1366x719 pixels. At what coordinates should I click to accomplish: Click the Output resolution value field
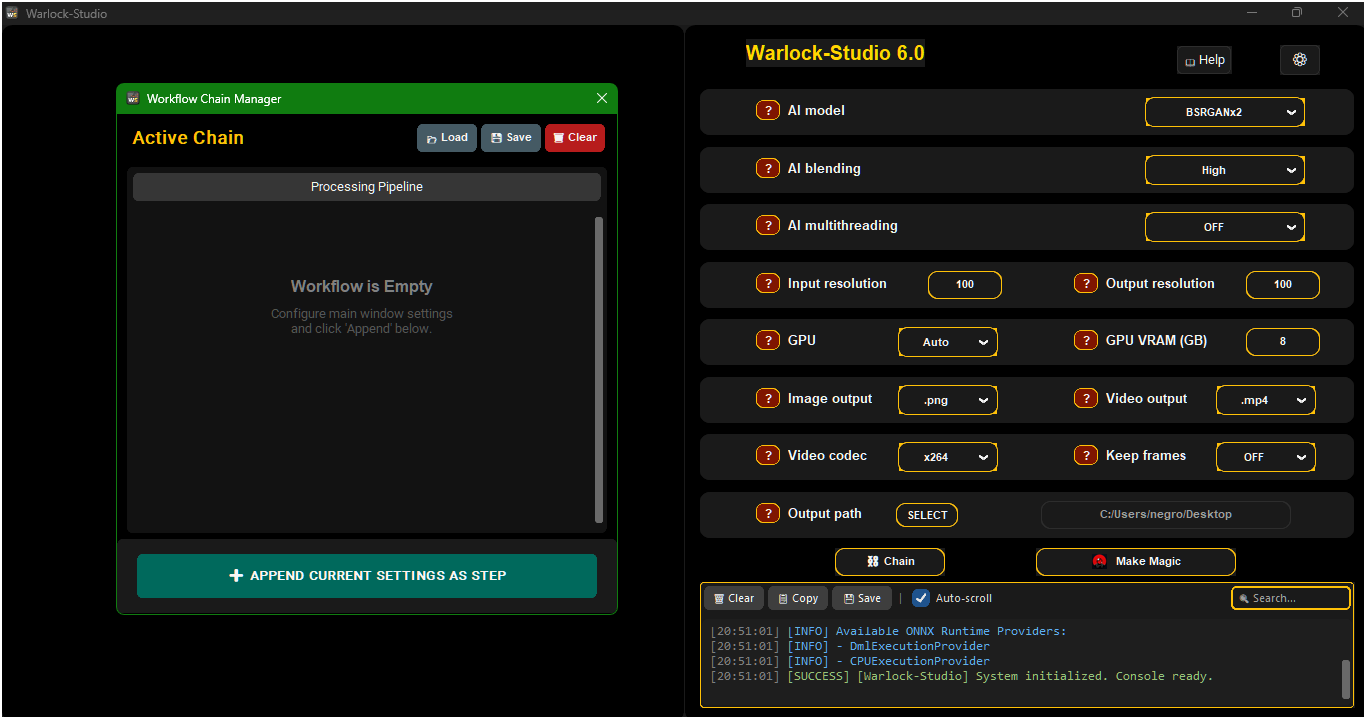(x=1283, y=285)
